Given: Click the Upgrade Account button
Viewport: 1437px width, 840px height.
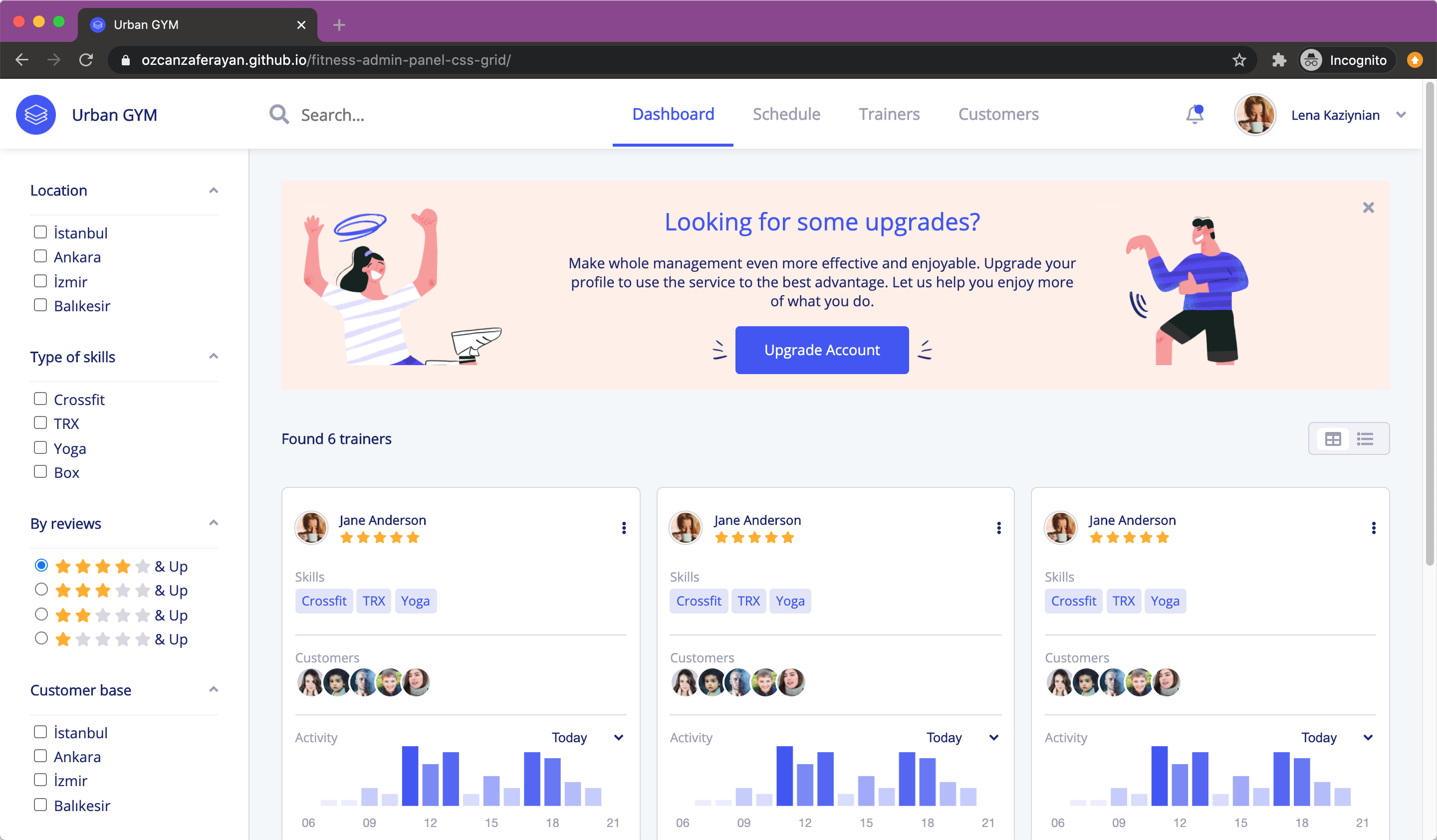Looking at the screenshot, I should click(x=822, y=350).
